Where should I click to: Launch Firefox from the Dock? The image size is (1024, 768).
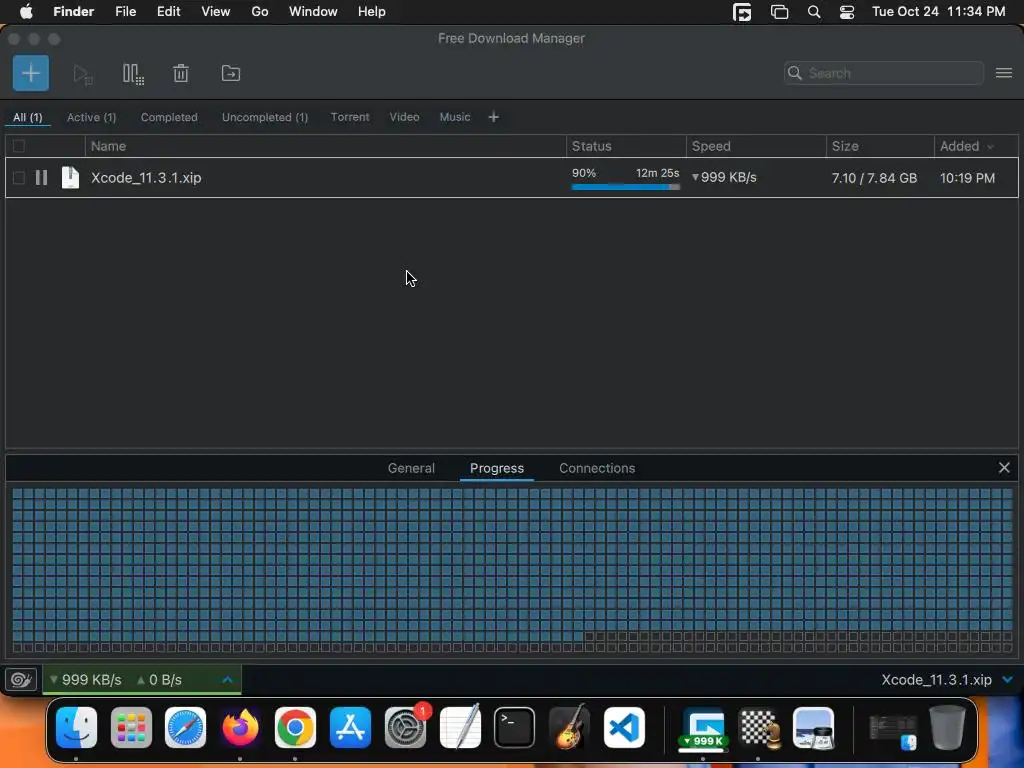(240, 728)
